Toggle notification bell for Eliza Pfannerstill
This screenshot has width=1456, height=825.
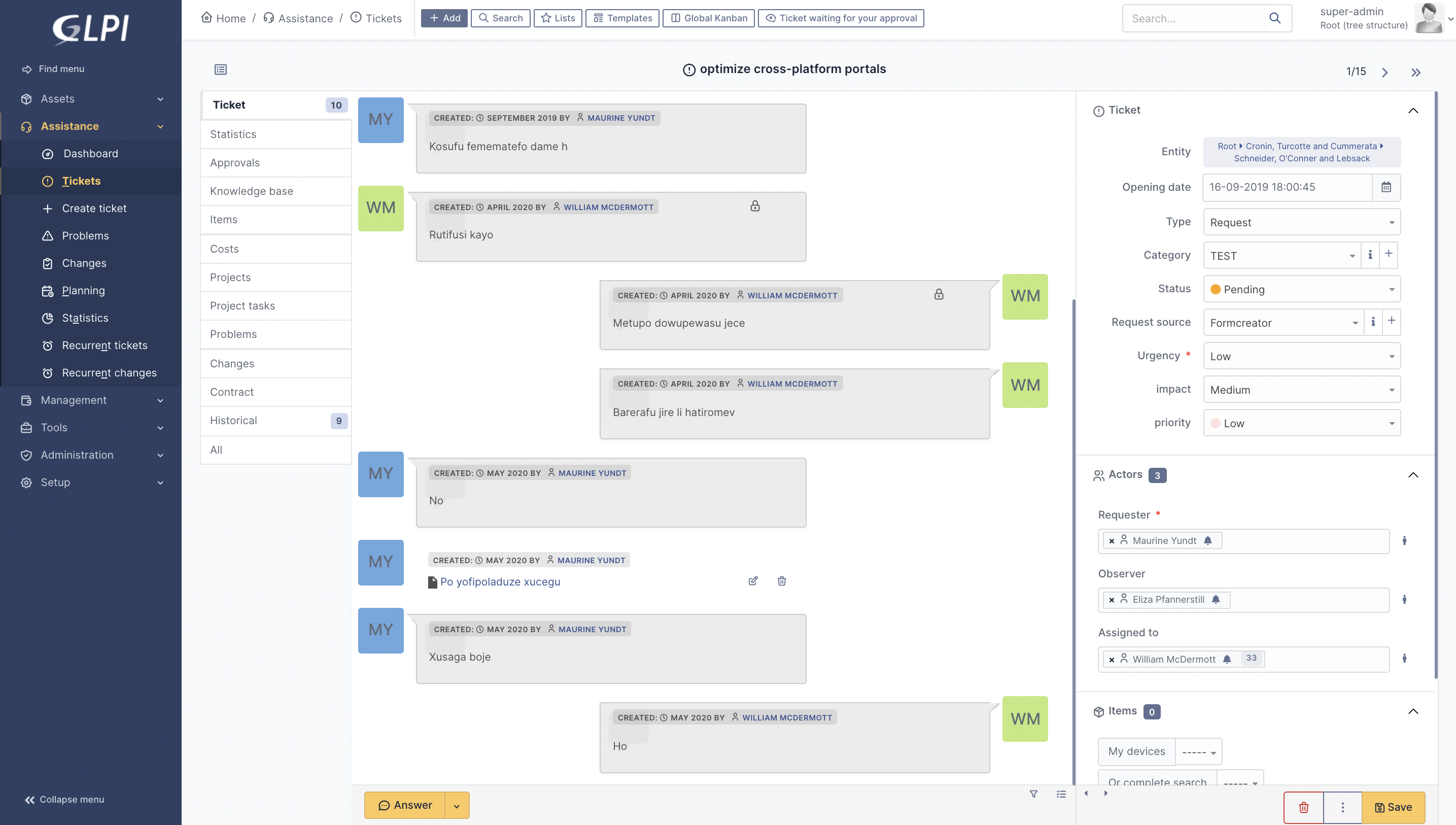(1216, 600)
